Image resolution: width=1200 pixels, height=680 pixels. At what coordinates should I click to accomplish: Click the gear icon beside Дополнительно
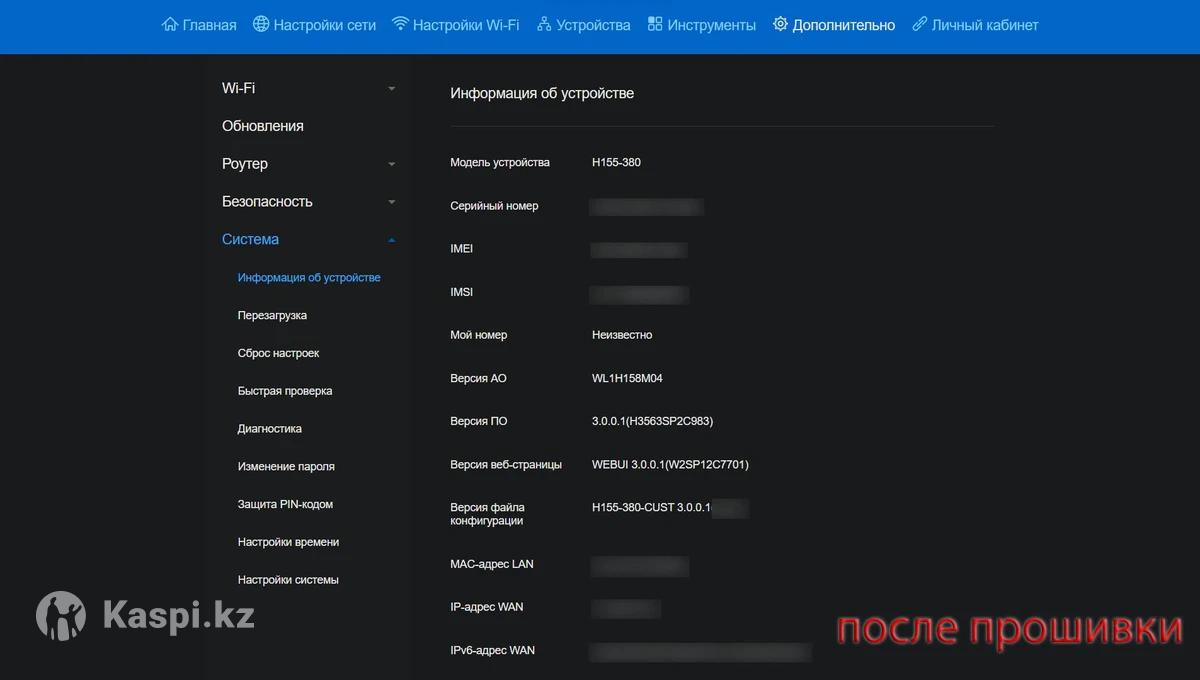coord(780,25)
